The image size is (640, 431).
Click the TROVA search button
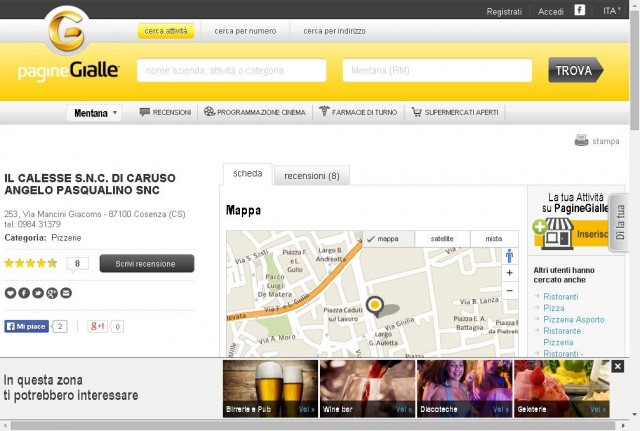pyautogui.click(x=576, y=70)
